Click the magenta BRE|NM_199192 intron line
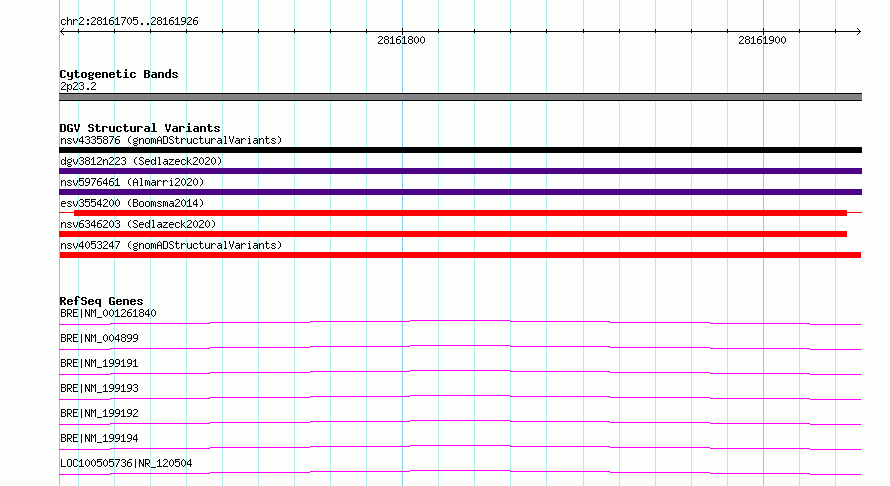Image resolution: width=890 pixels, height=486 pixels. point(460,422)
